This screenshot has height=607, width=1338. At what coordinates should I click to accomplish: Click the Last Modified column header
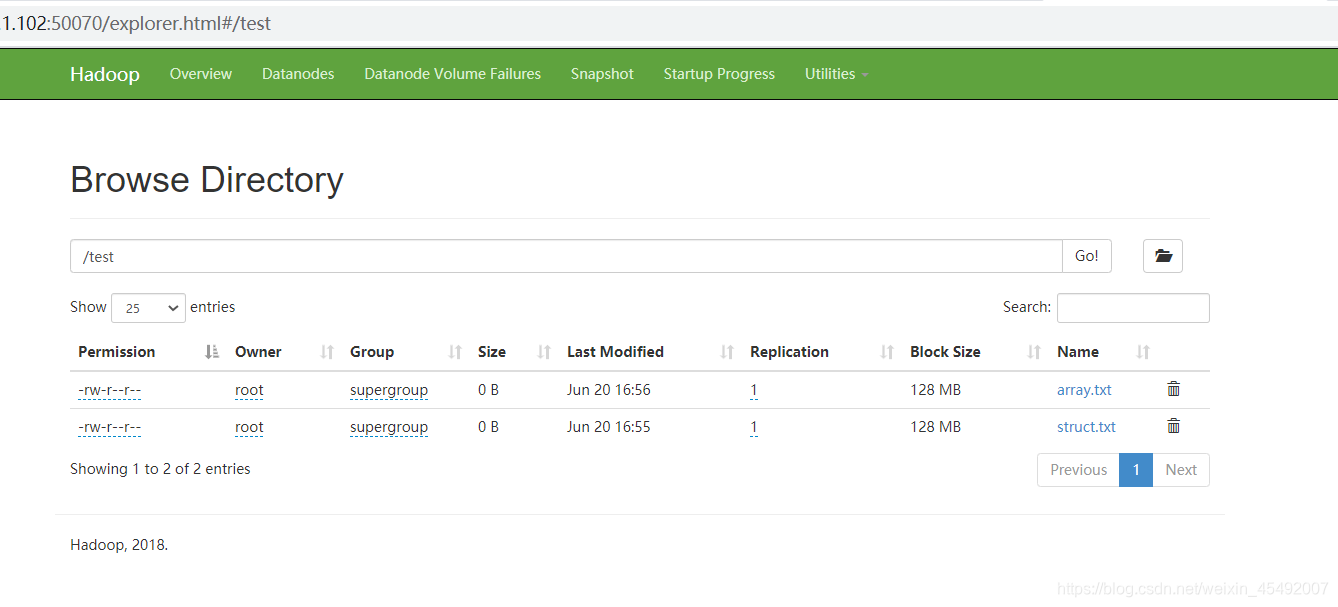pyautogui.click(x=615, y=352)
